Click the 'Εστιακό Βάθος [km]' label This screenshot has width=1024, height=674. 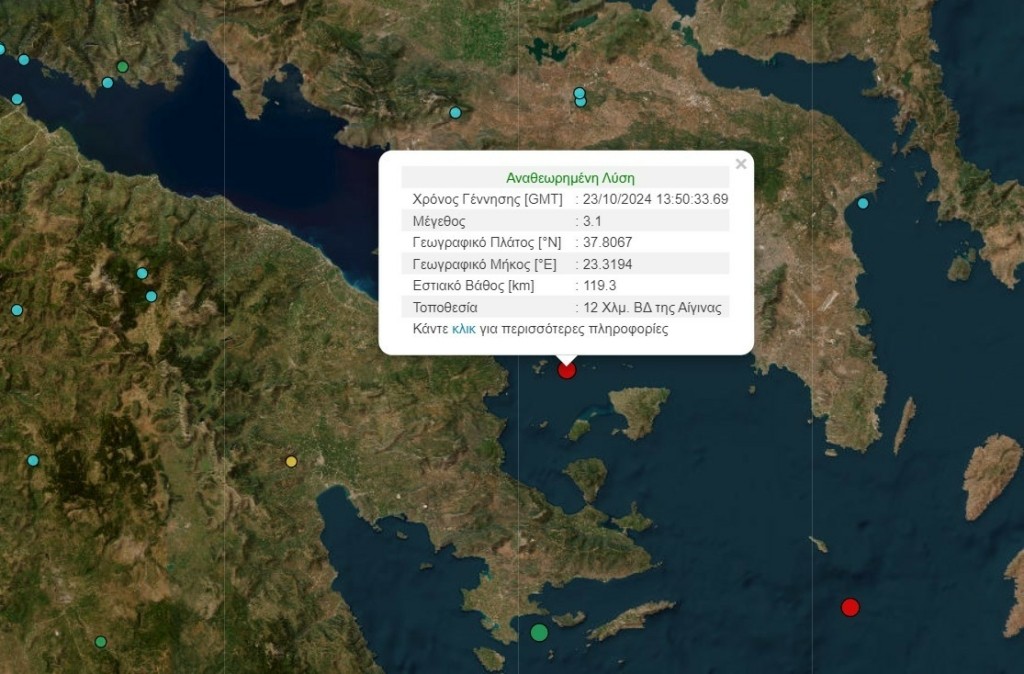click(x=473, y=285)
